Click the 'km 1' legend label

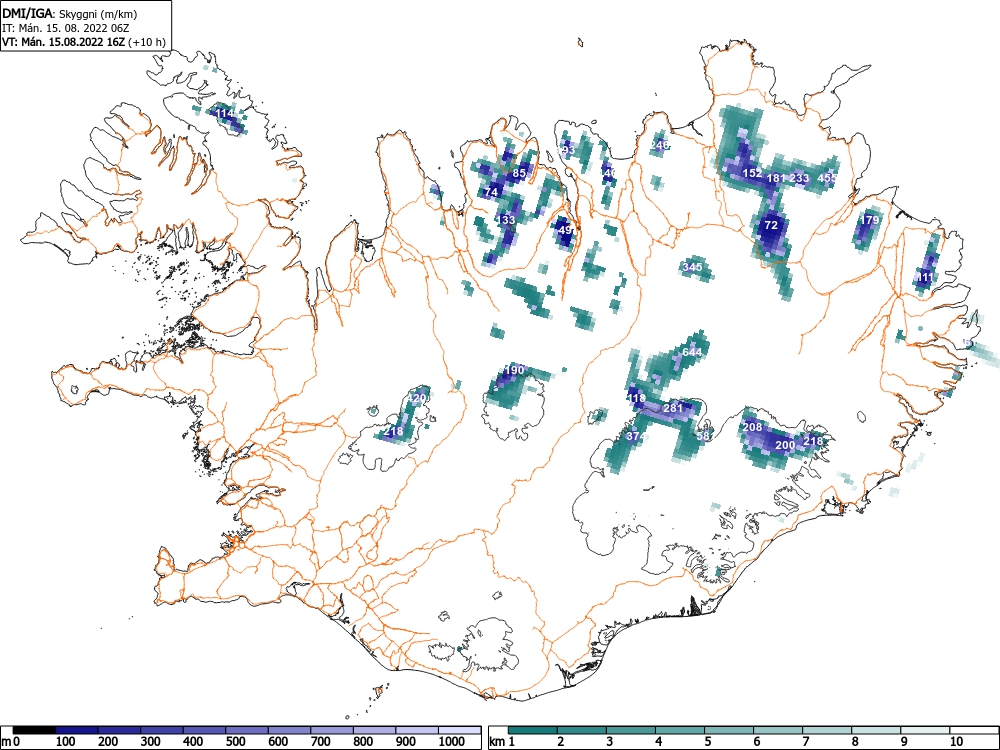[x=502, y=742]
